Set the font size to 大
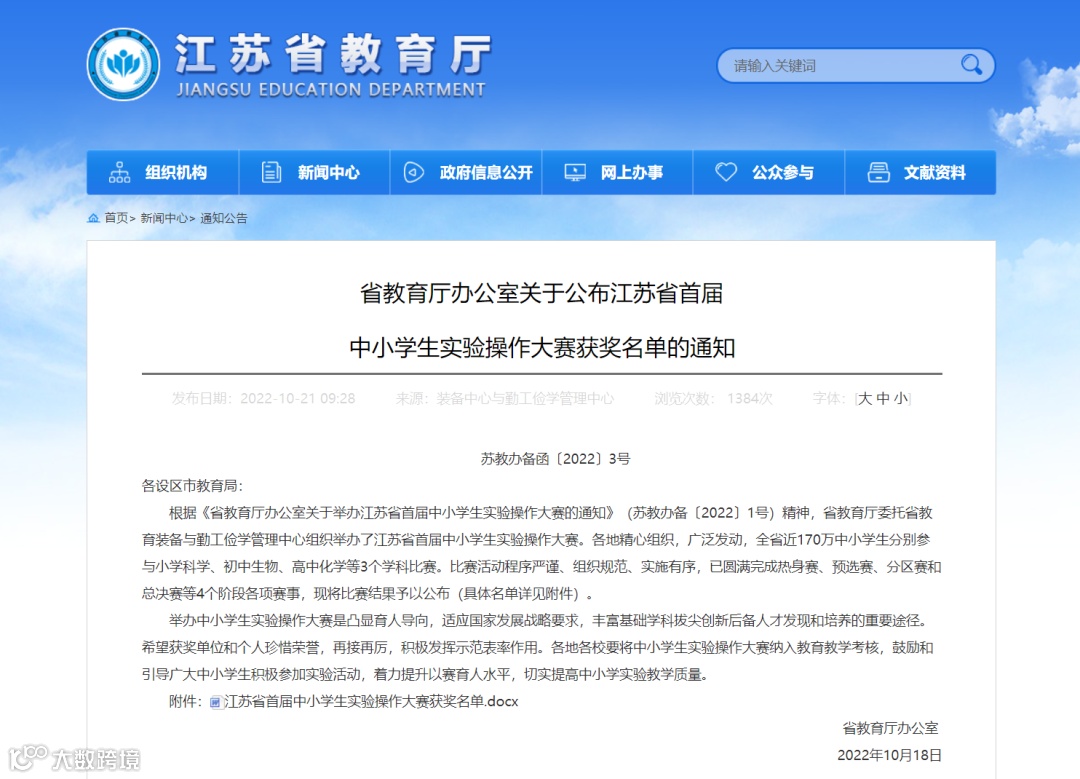Viewport: 1080px width, 779px height. (x=865, y=399)
